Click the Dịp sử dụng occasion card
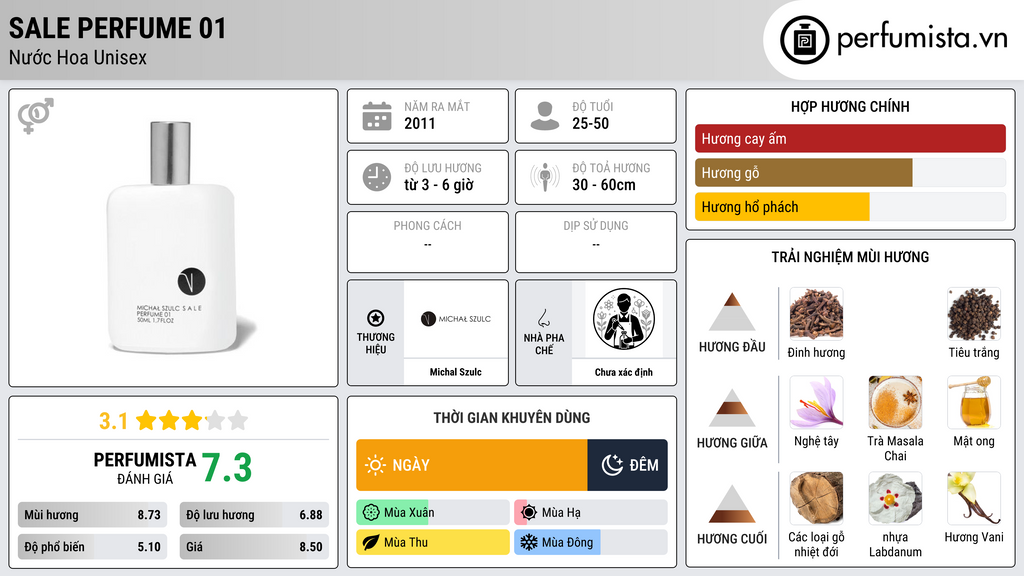This screenshot has height=576, width=1024. [x=596, y=242]
